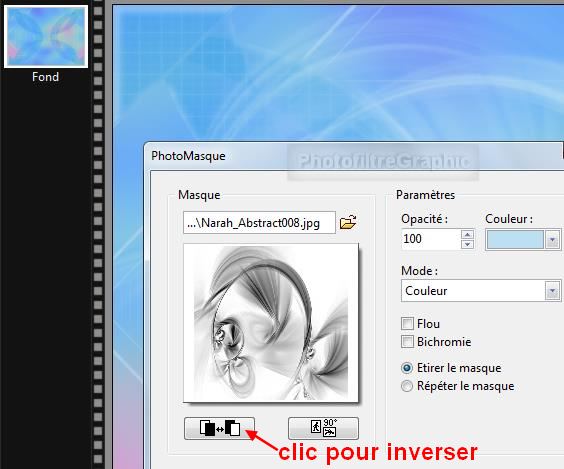The width and height of the screenshot is (564, 469).
Task: Select Répéter le masque option
Action: coord(407,386)
